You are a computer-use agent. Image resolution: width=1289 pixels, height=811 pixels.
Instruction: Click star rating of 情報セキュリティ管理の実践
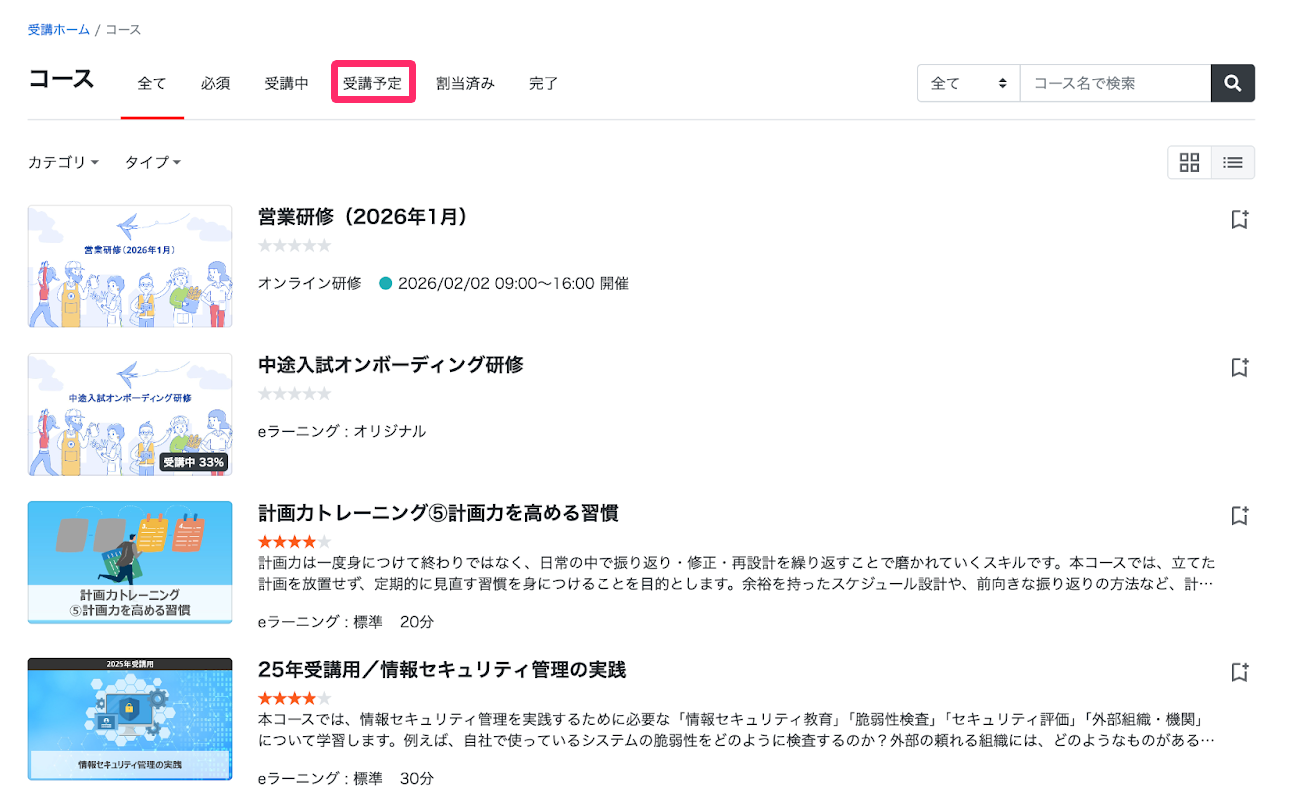294,697
